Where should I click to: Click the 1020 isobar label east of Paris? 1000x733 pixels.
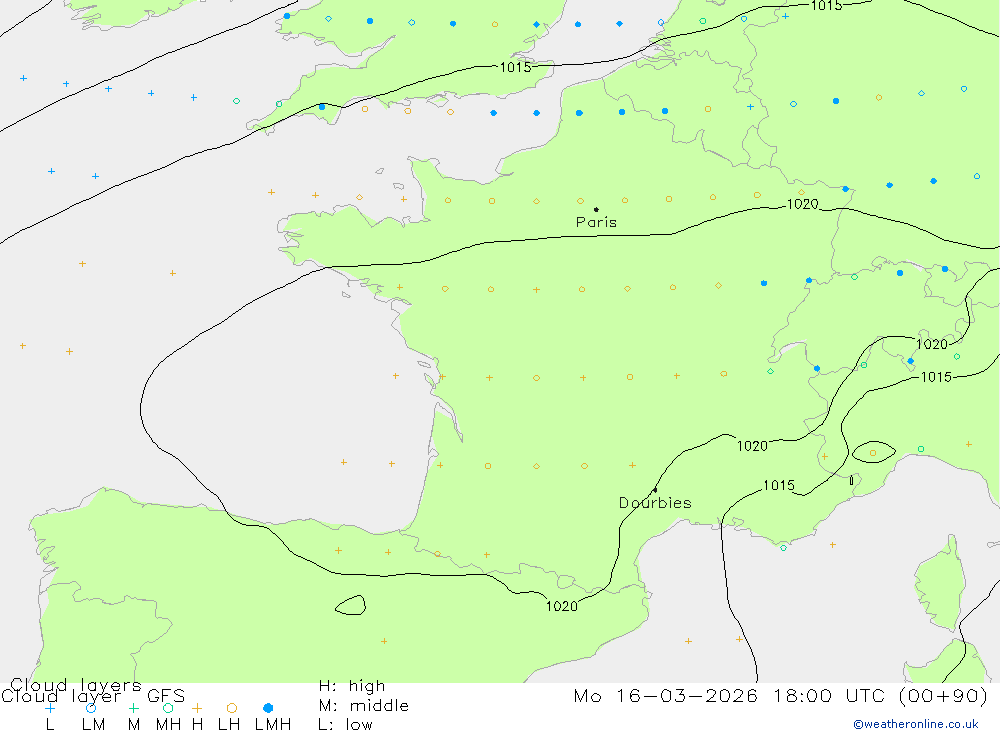click(802, 204)
